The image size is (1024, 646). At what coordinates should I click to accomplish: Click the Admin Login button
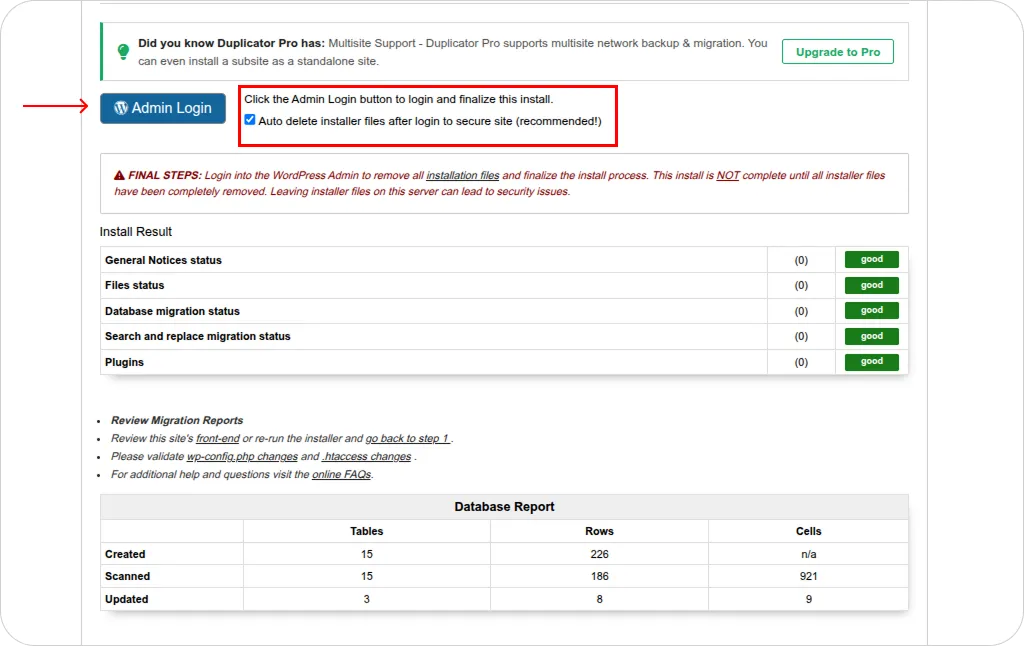tap(163, 108)
